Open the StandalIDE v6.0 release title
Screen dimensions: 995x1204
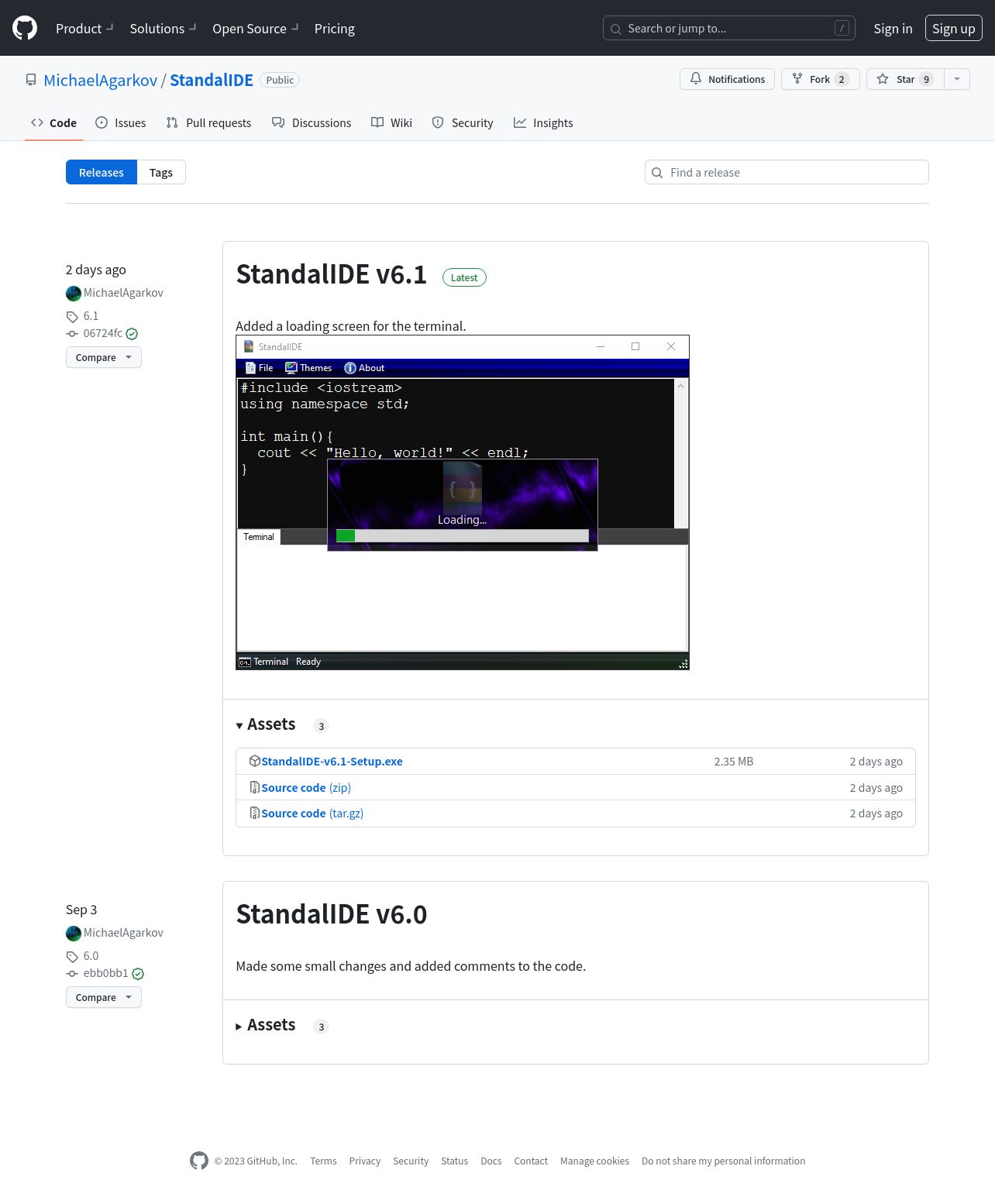tap(332, 914)
